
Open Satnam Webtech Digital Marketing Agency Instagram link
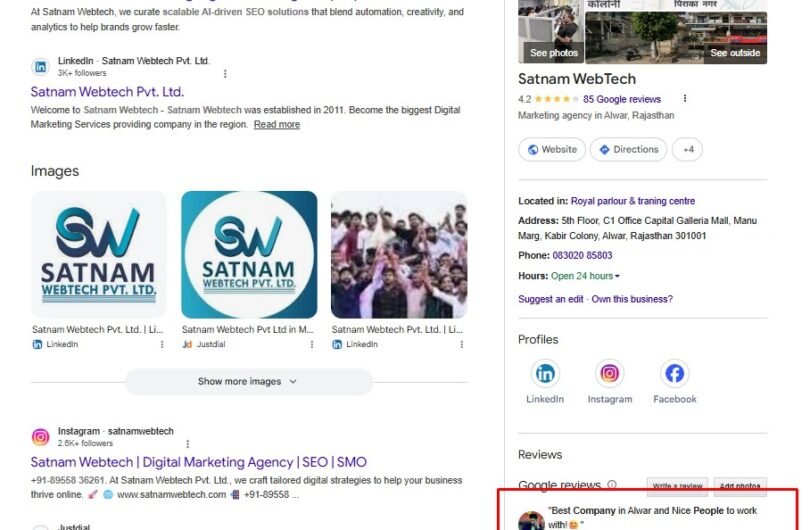pyautogui.click(x=198, y=462)
